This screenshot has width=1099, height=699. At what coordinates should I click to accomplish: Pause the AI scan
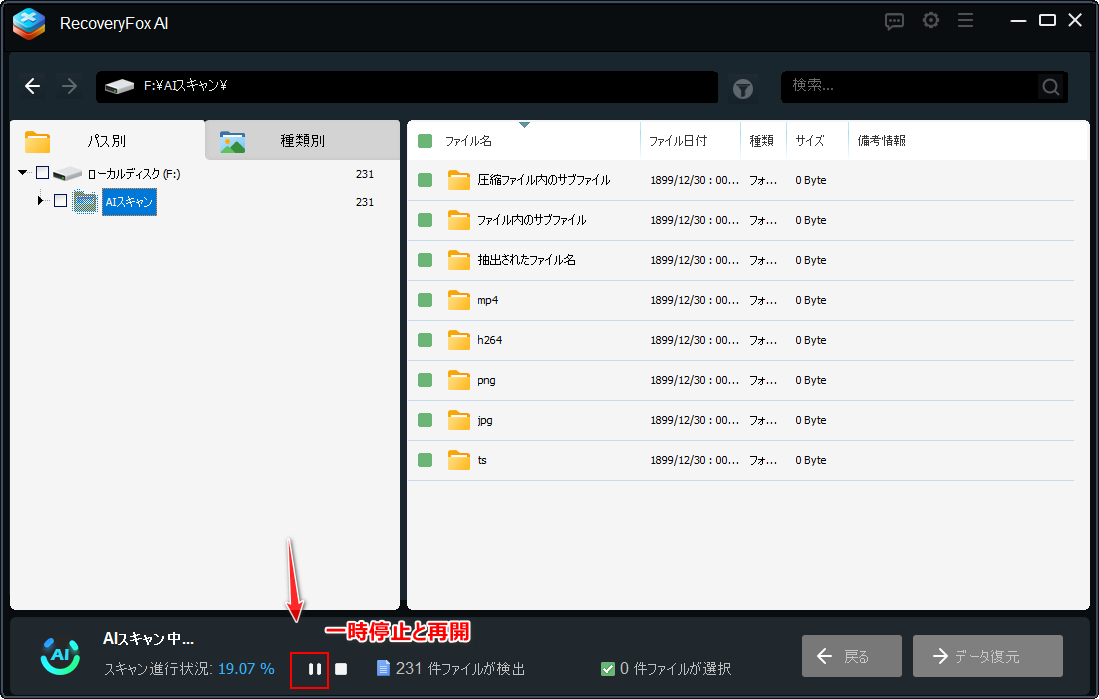315,670
